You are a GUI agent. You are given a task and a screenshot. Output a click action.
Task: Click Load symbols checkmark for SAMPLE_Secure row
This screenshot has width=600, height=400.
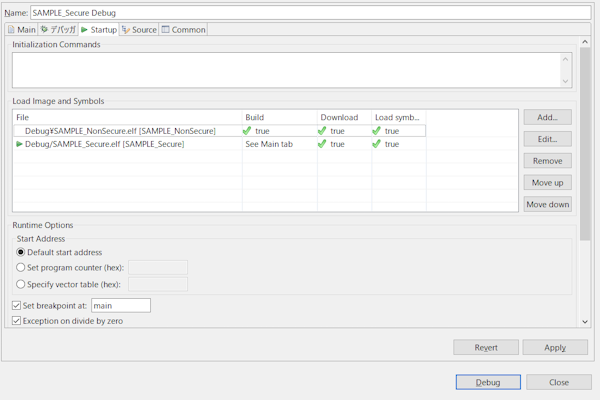(377, 144)
